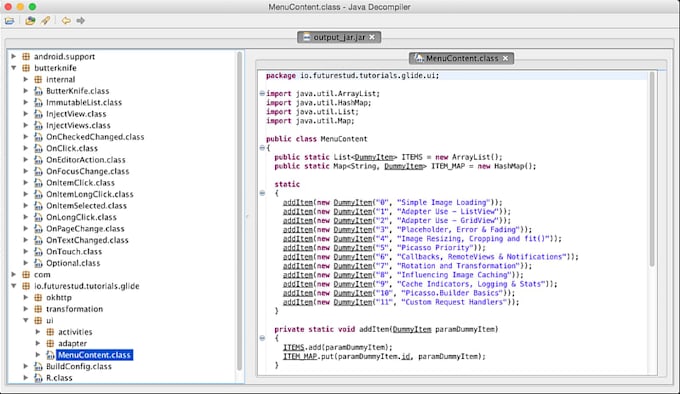Collapse the import block fold marker
Viewport: 680px width, 394px height.
point(262,93)
